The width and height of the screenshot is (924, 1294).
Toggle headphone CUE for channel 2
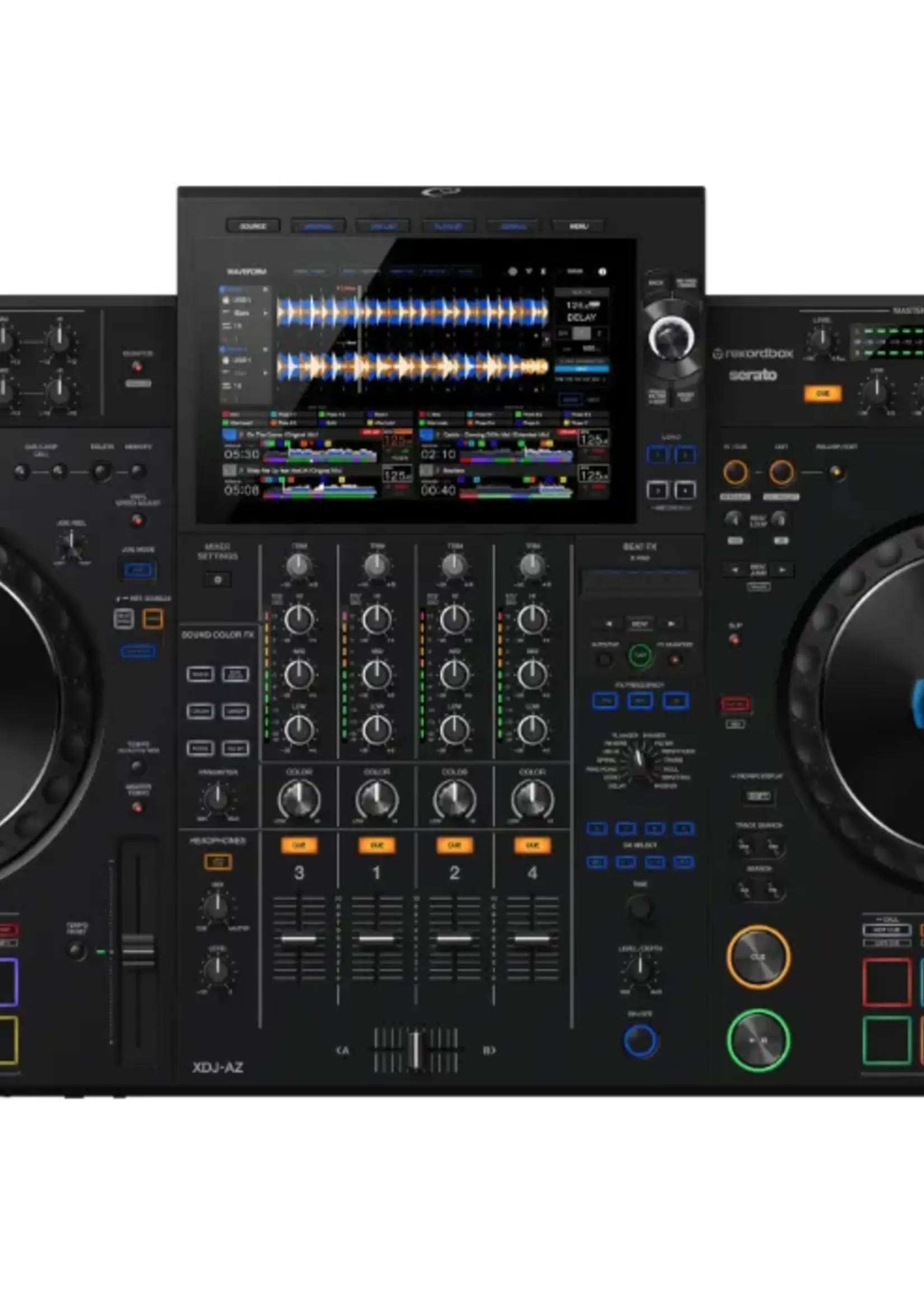tap(454, 845)
